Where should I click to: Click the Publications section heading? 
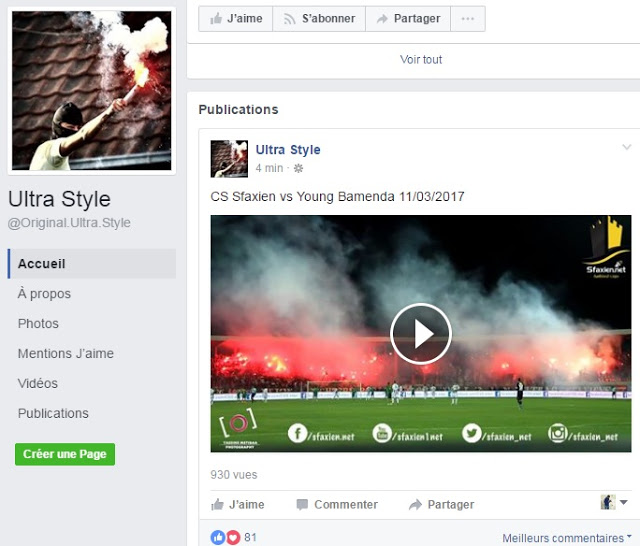point(238,109)
